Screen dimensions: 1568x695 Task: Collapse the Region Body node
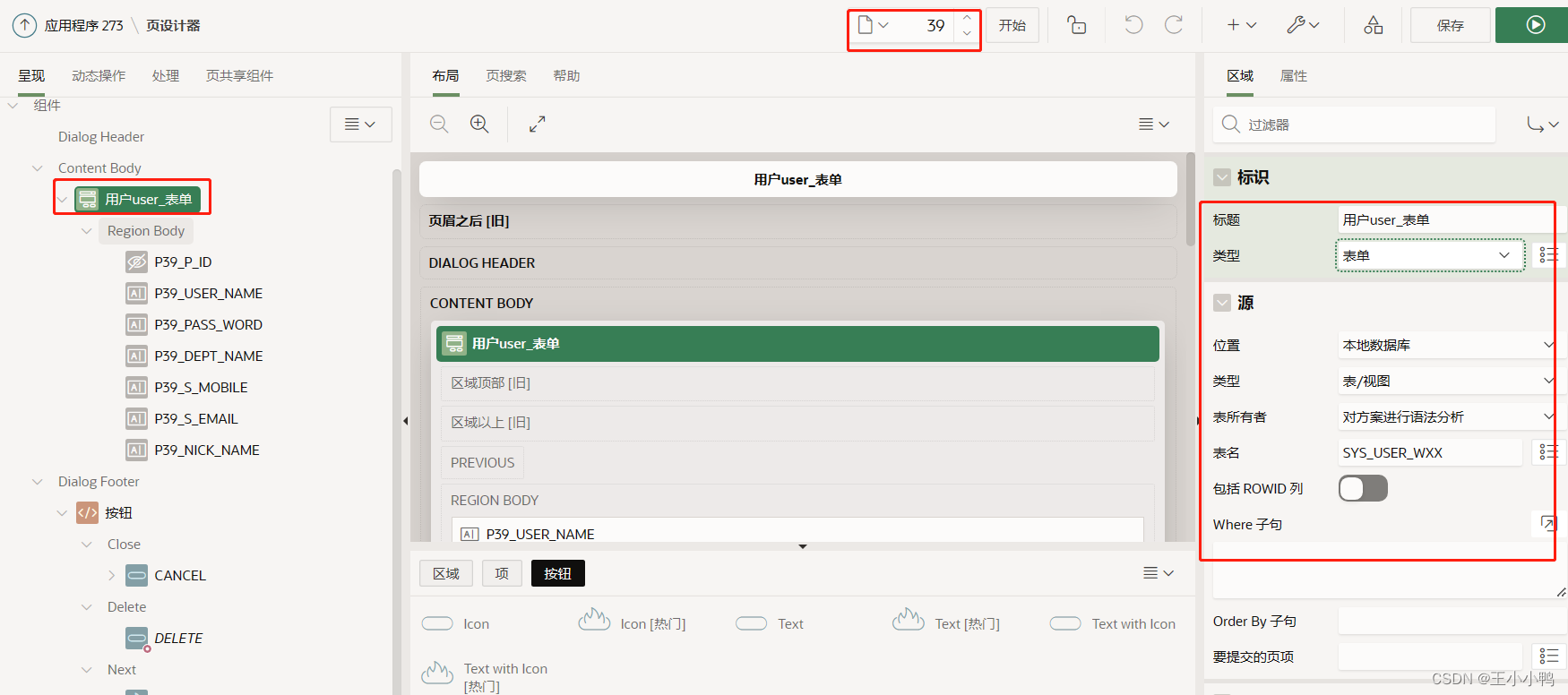click(x=87, y=231)
